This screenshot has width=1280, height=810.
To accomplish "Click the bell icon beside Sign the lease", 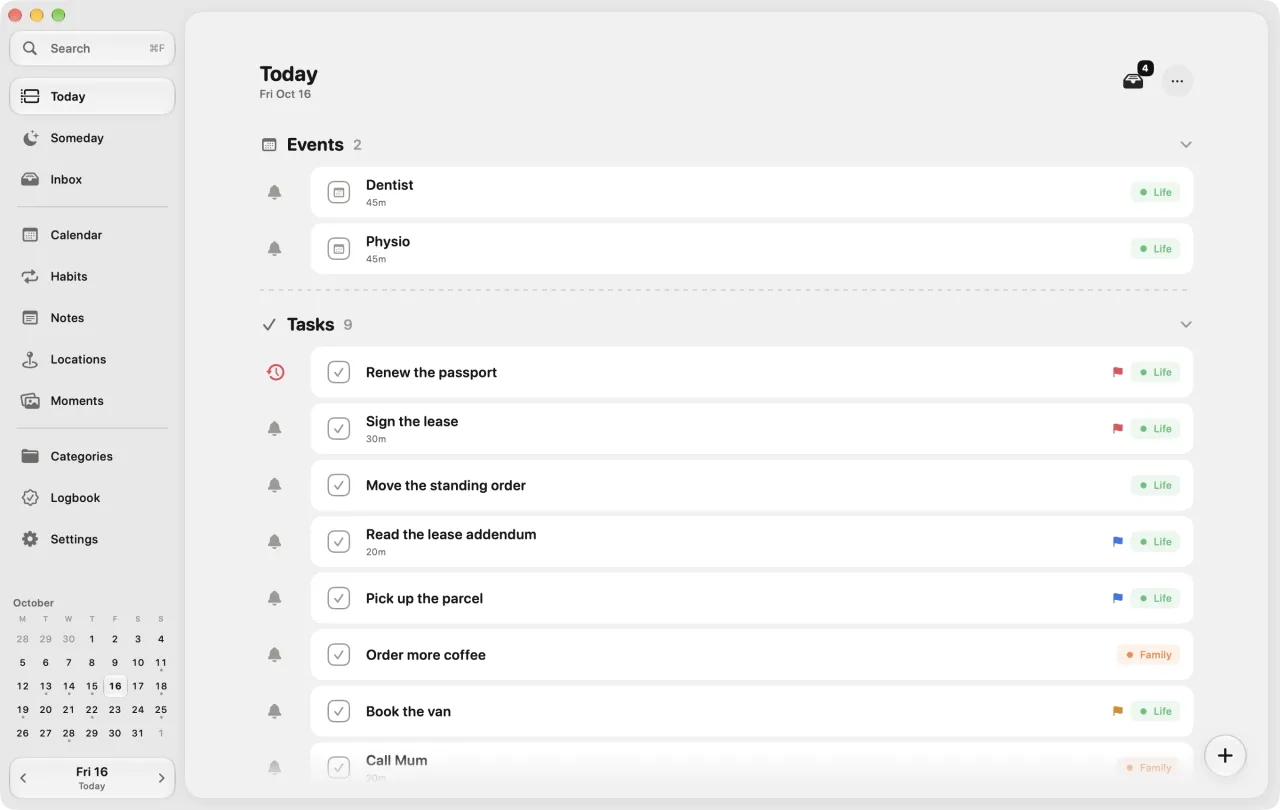I will coord(274,429).
